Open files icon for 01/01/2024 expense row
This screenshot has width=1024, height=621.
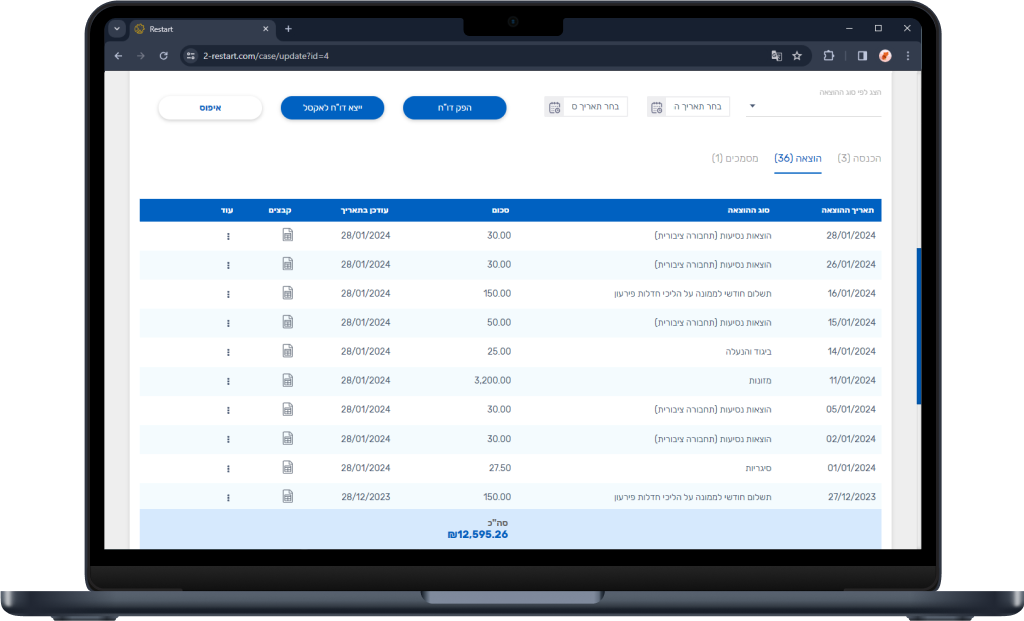287,468
